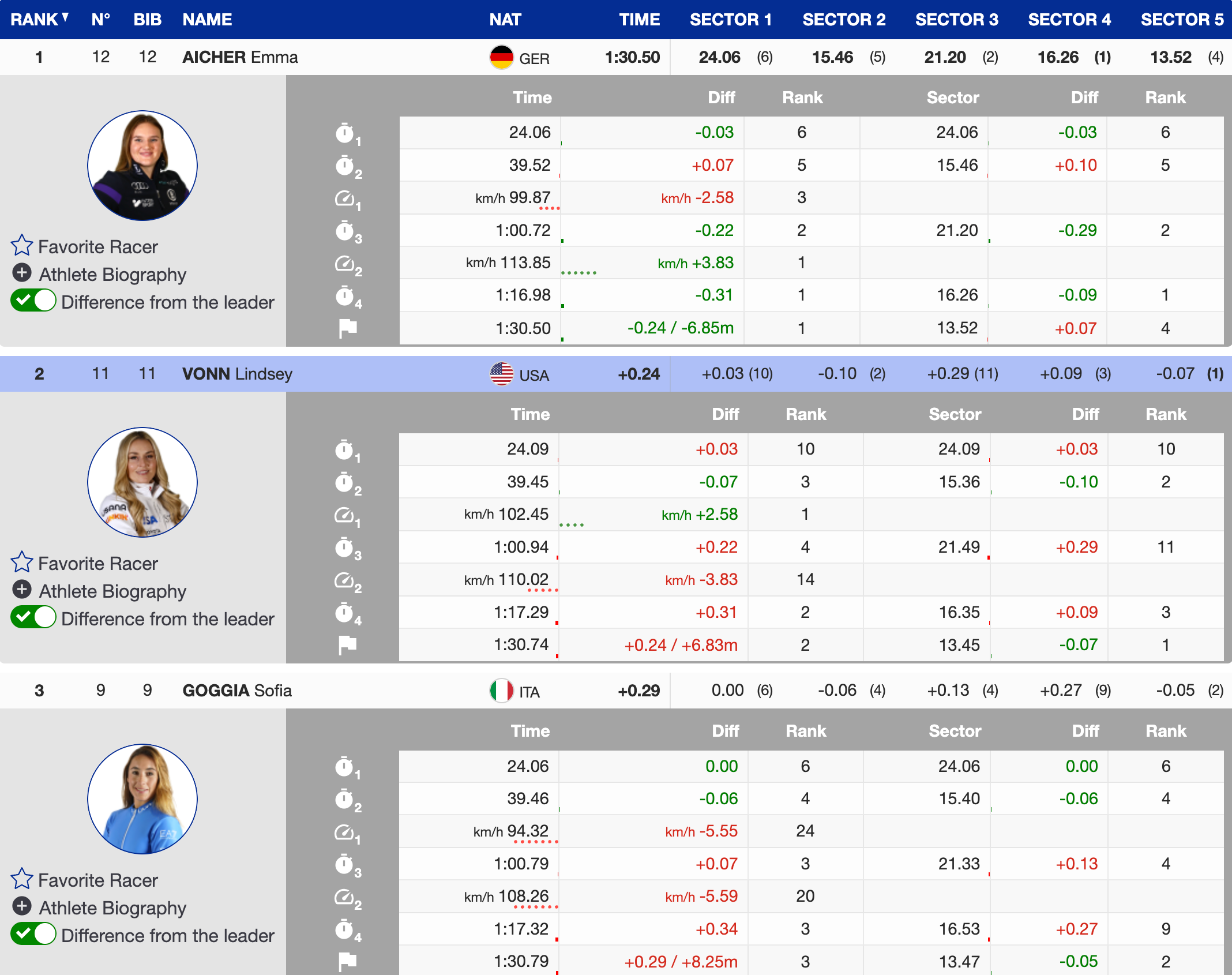Open the GOGGIA Sofia result row
1232x975 pixels.
pos(237,691)
